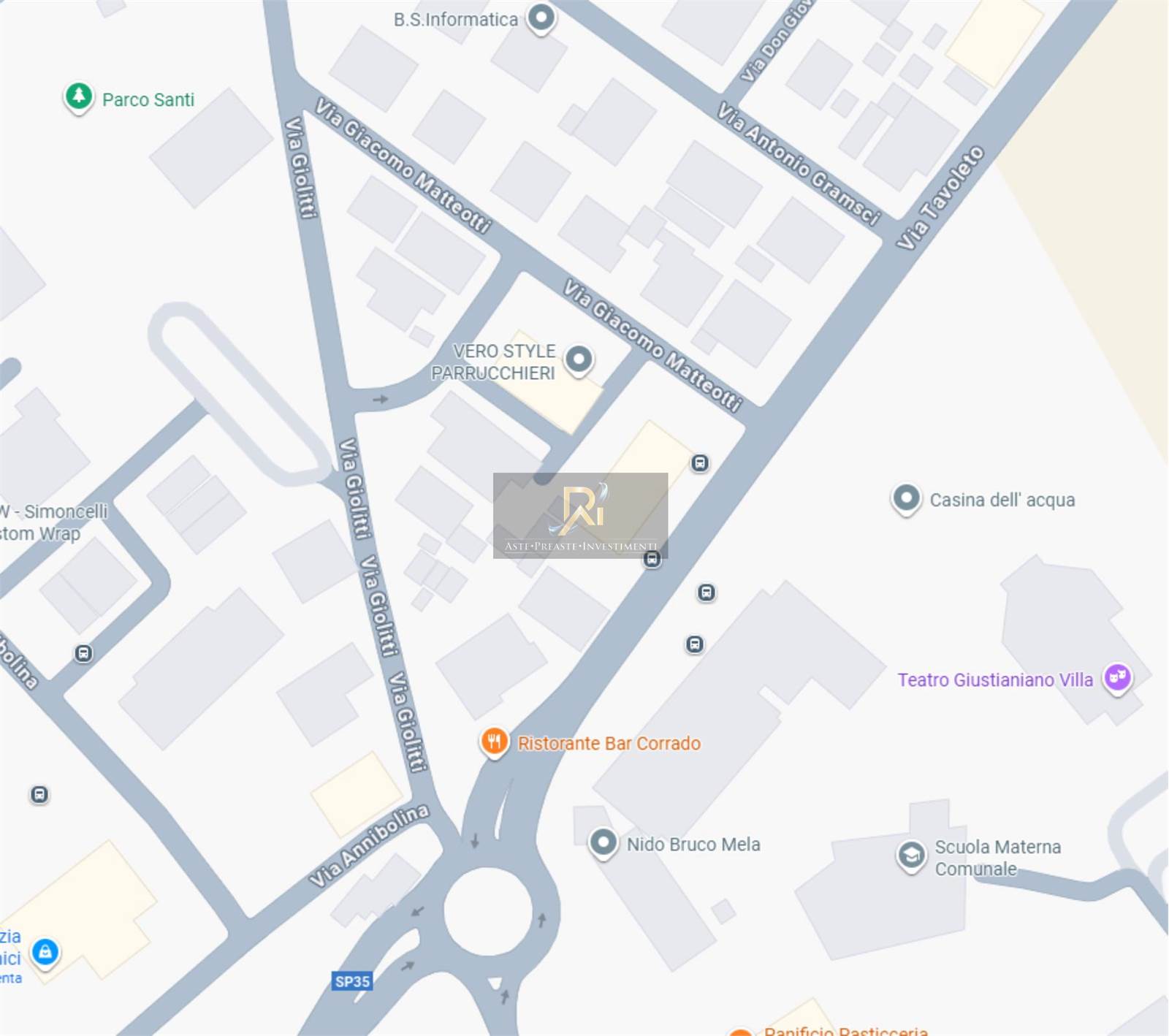Open the VERO STYLE PARRUCCHIERI pin

tap(579, 360)
